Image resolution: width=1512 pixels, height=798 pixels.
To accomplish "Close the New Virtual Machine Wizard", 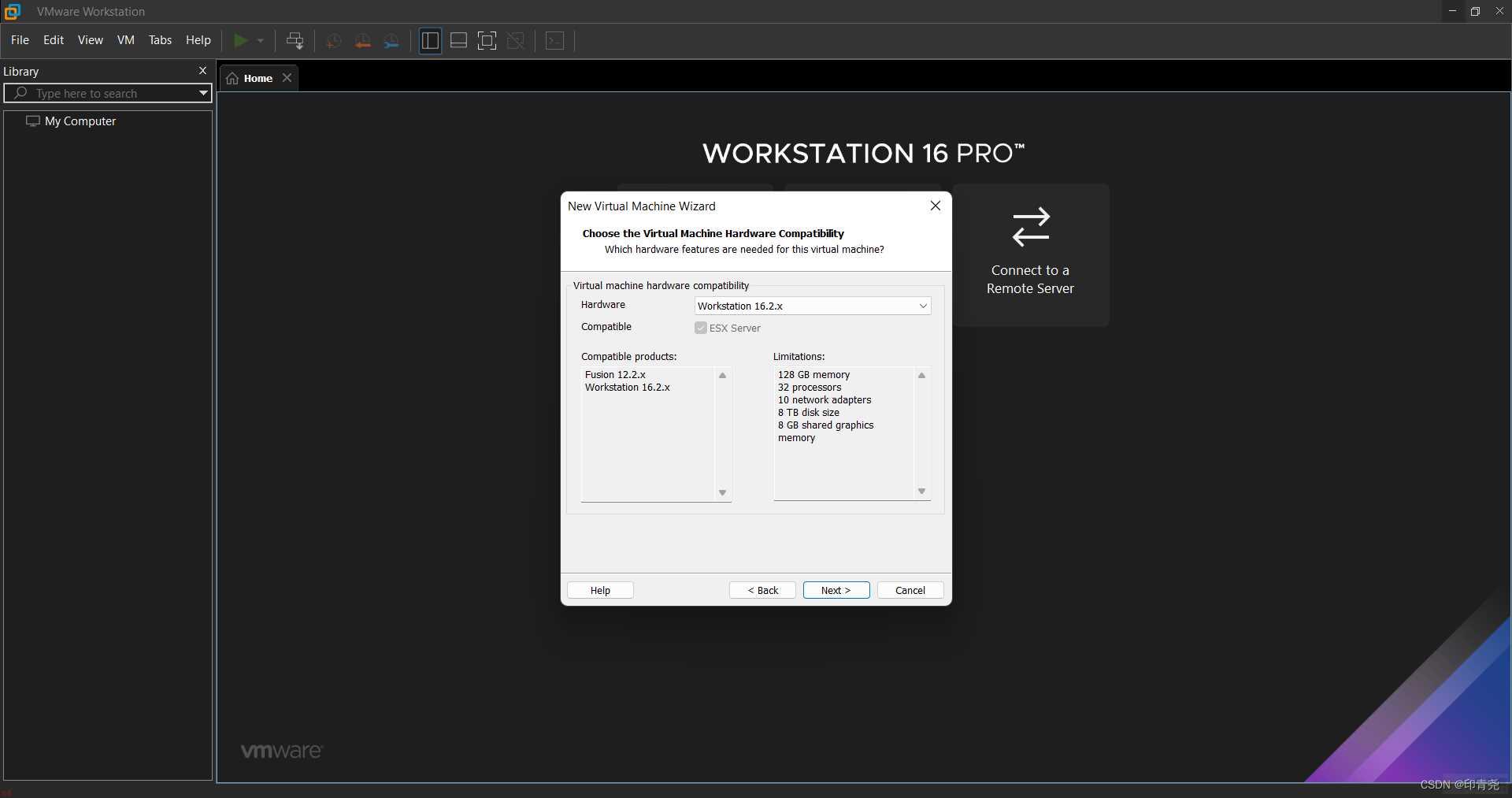I will tap(936, 206).
